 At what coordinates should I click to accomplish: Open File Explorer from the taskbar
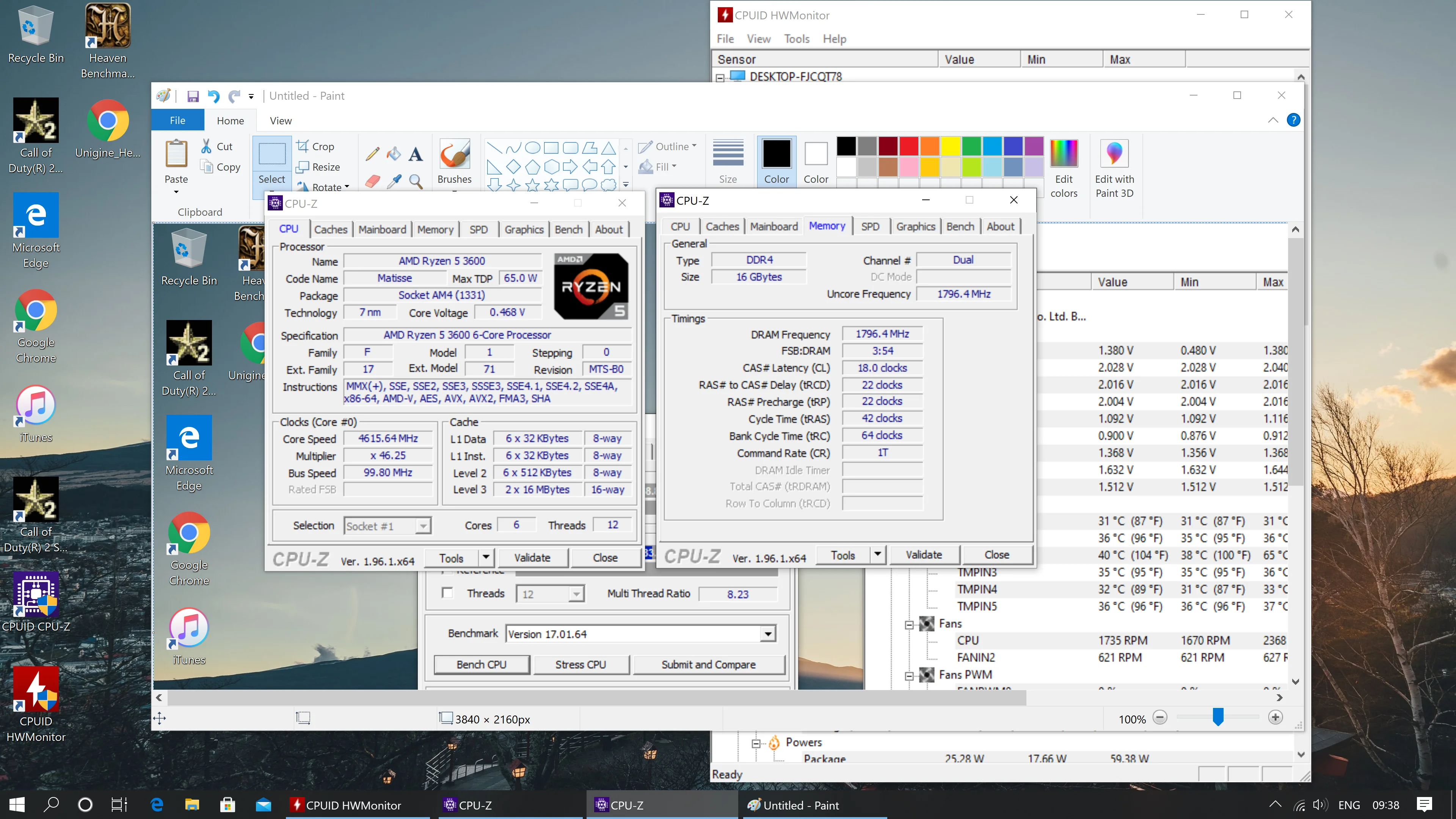coord(192,804)
